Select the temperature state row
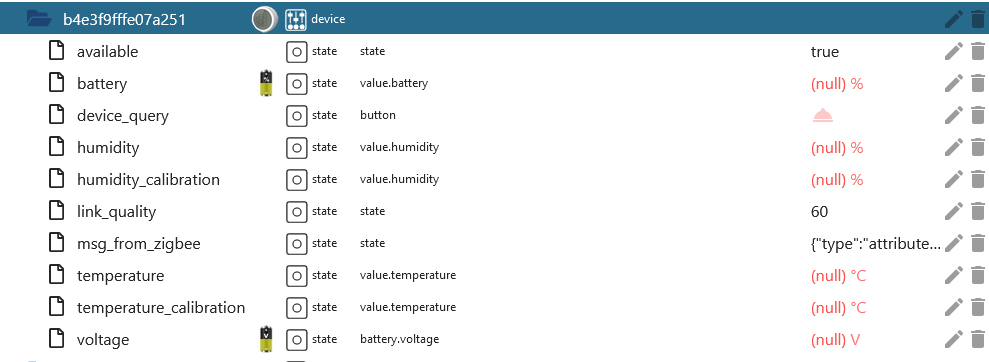989x362 pixels. pyautogui.click(x=494, y=276)
